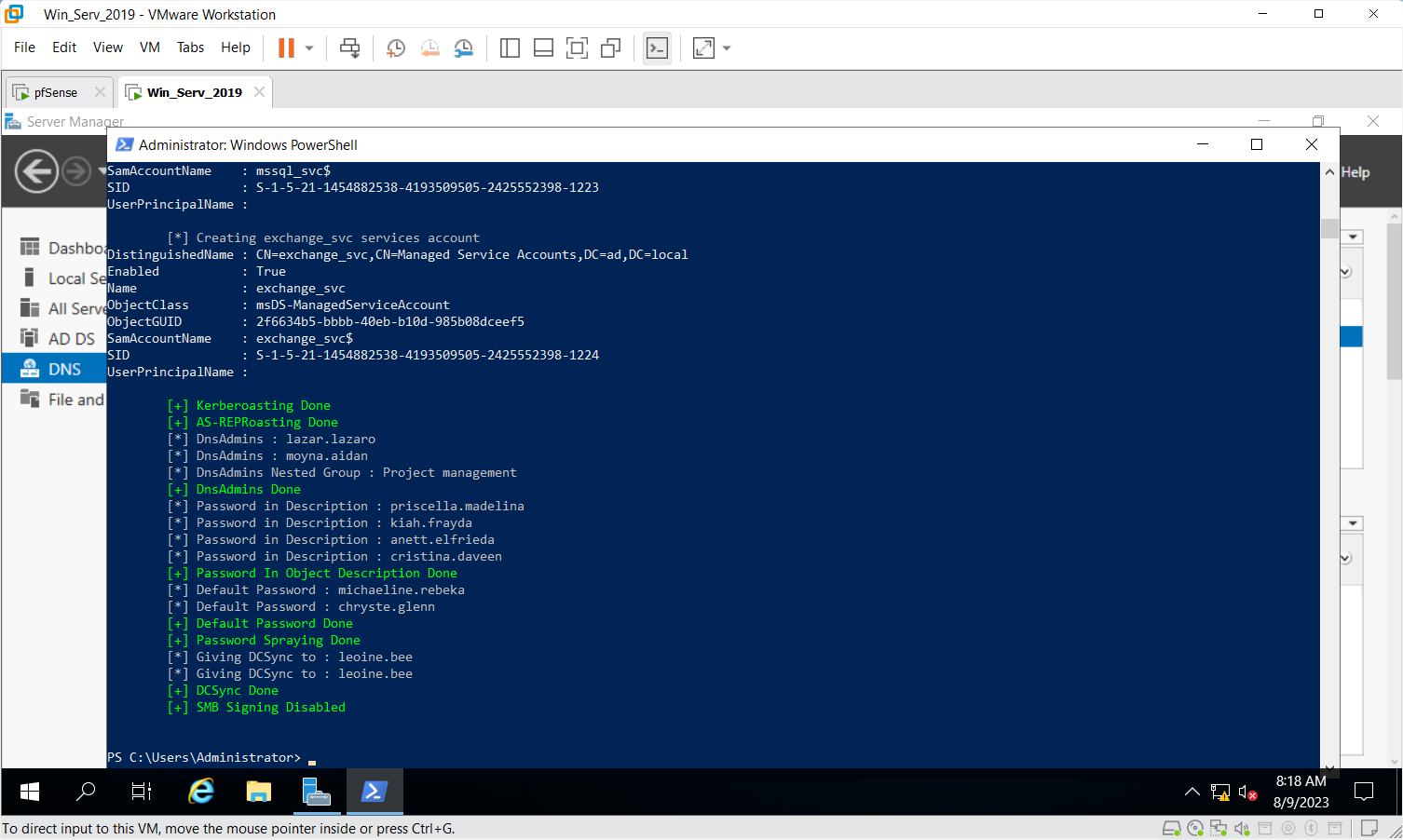
Task: Click the VMware Bluetooth status icon
Action: click(1311, 828)
